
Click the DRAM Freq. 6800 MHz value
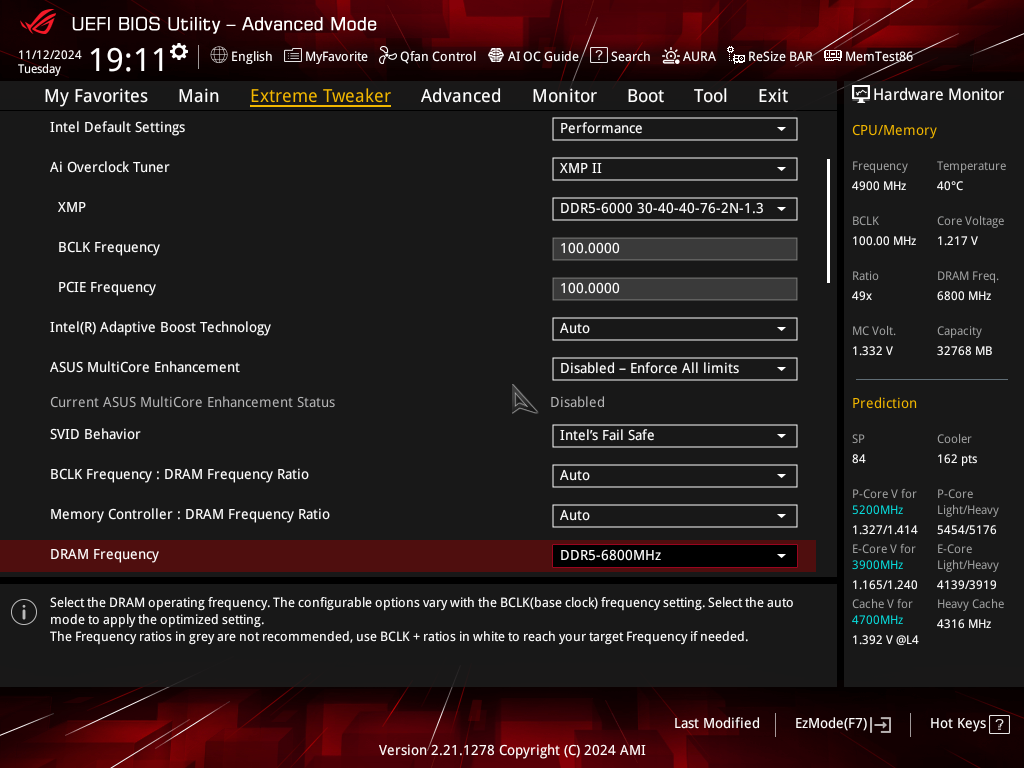tap(964, 296)
